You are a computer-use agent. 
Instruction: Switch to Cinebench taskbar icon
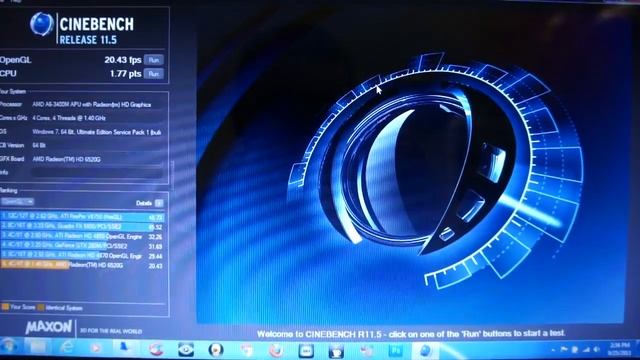[425, 351]
